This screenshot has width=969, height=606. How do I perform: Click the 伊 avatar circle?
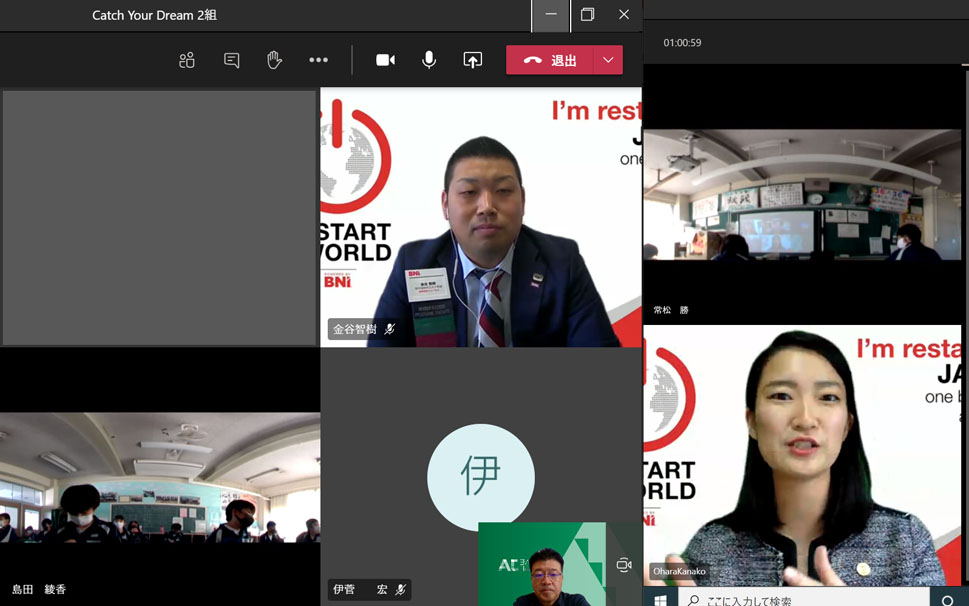click(x=480, y=477)
